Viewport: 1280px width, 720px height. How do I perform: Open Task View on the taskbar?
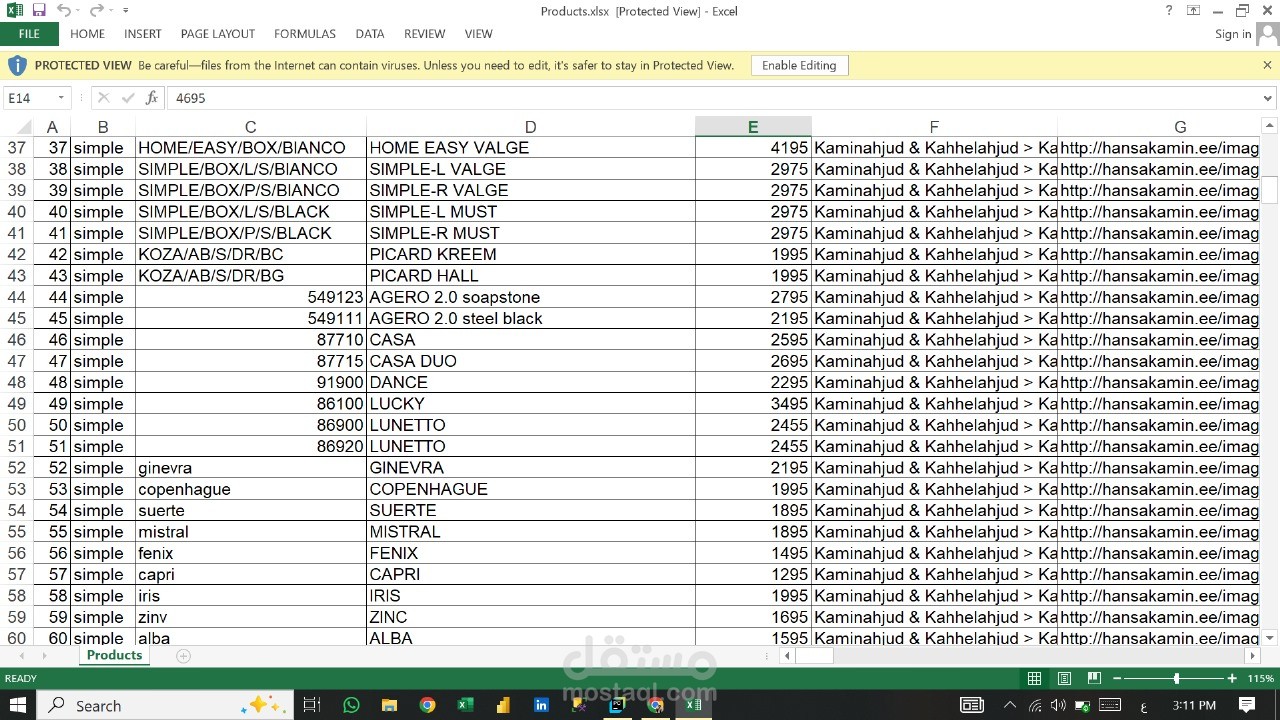click(x=312, y=705)
